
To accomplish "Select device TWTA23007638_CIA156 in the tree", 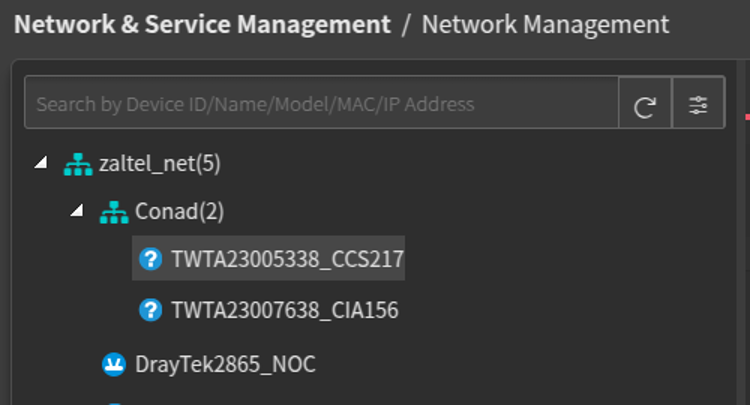I will pos(285,310).
